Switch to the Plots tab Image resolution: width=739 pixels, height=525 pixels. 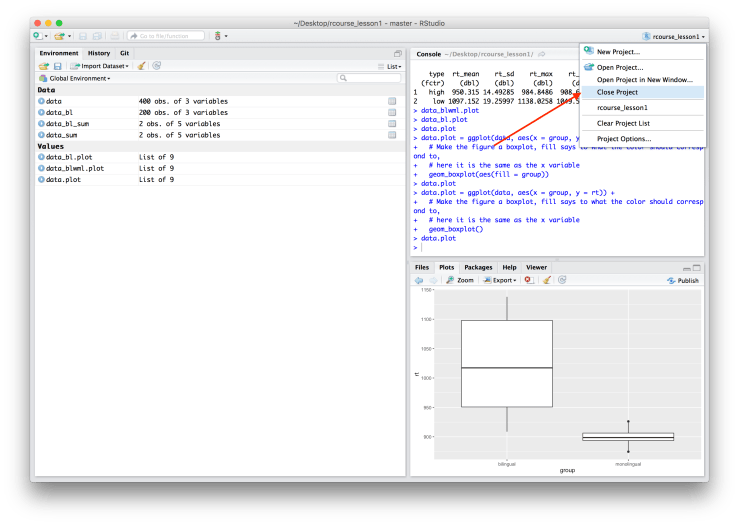(x=446, y=267)
